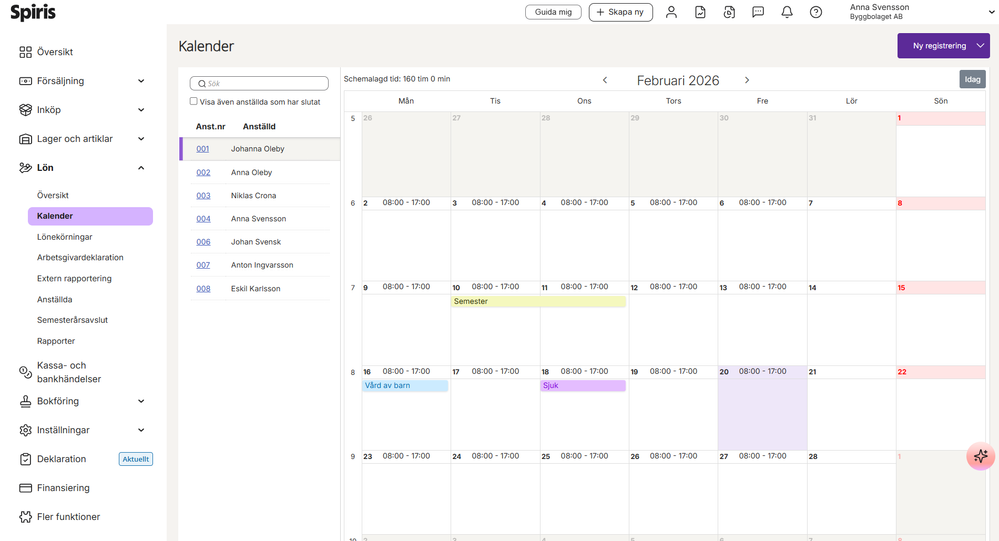Click the Lön hand icon in sidebar
This screenshot has height=541, width=999.
(x=25, y=168)
